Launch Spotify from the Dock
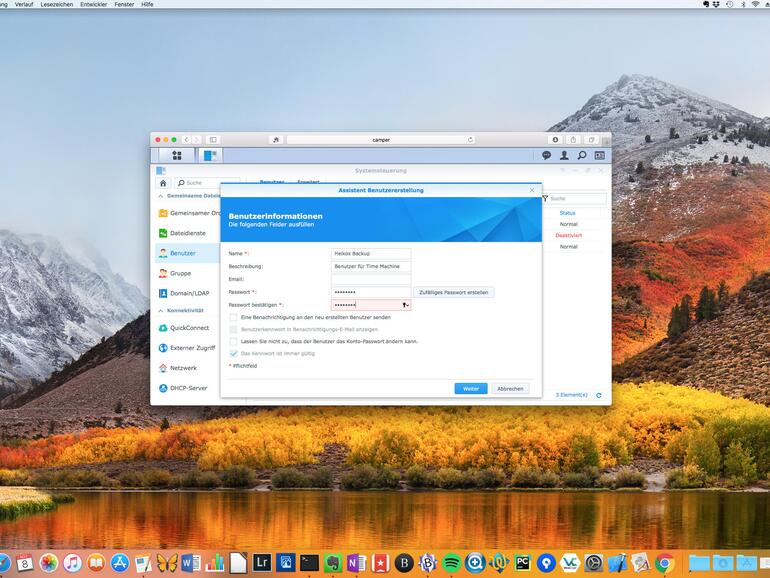This screenshot has height=578, width=770. click(x=451, y=563)
